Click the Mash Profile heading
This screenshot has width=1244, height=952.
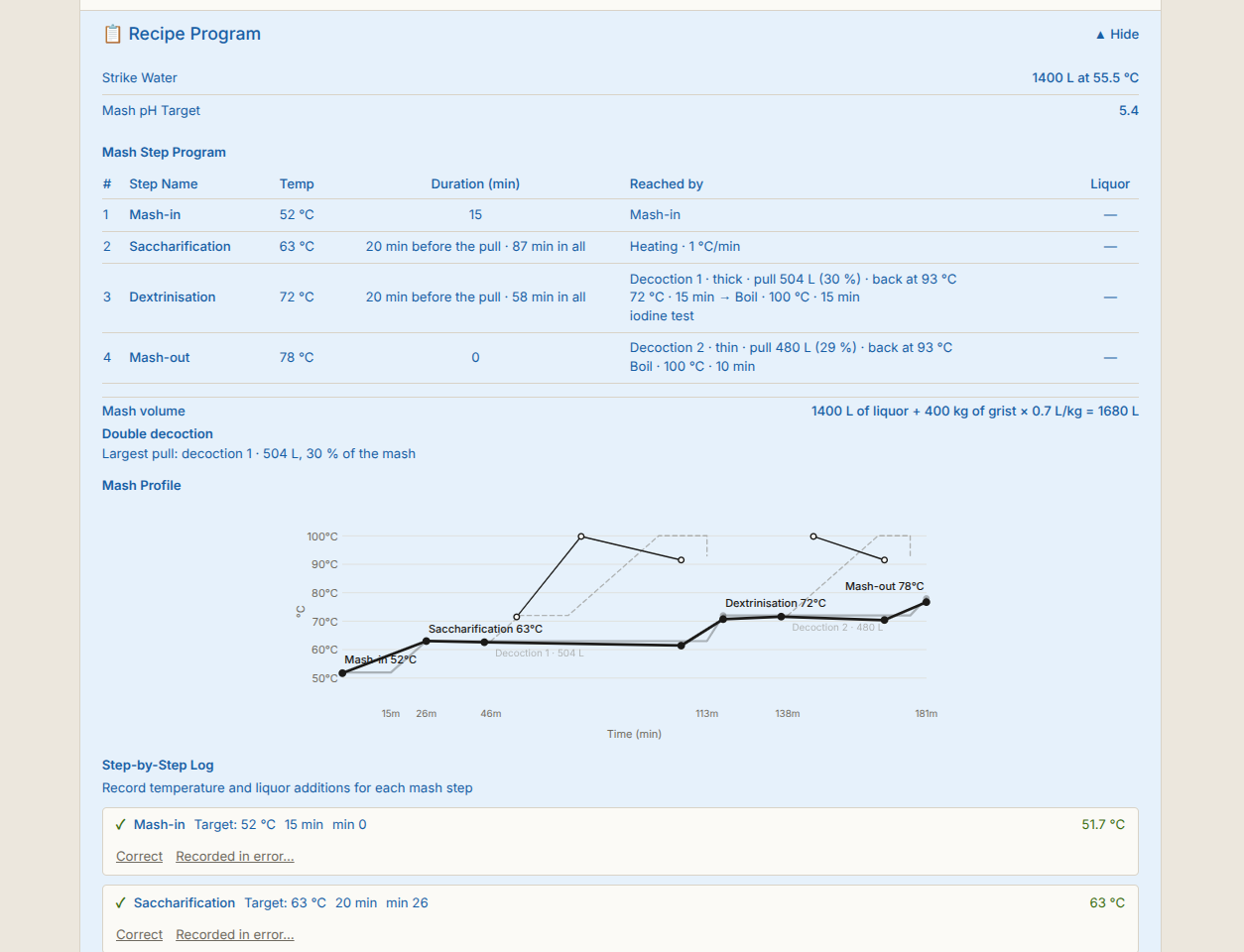coord(142,485)
